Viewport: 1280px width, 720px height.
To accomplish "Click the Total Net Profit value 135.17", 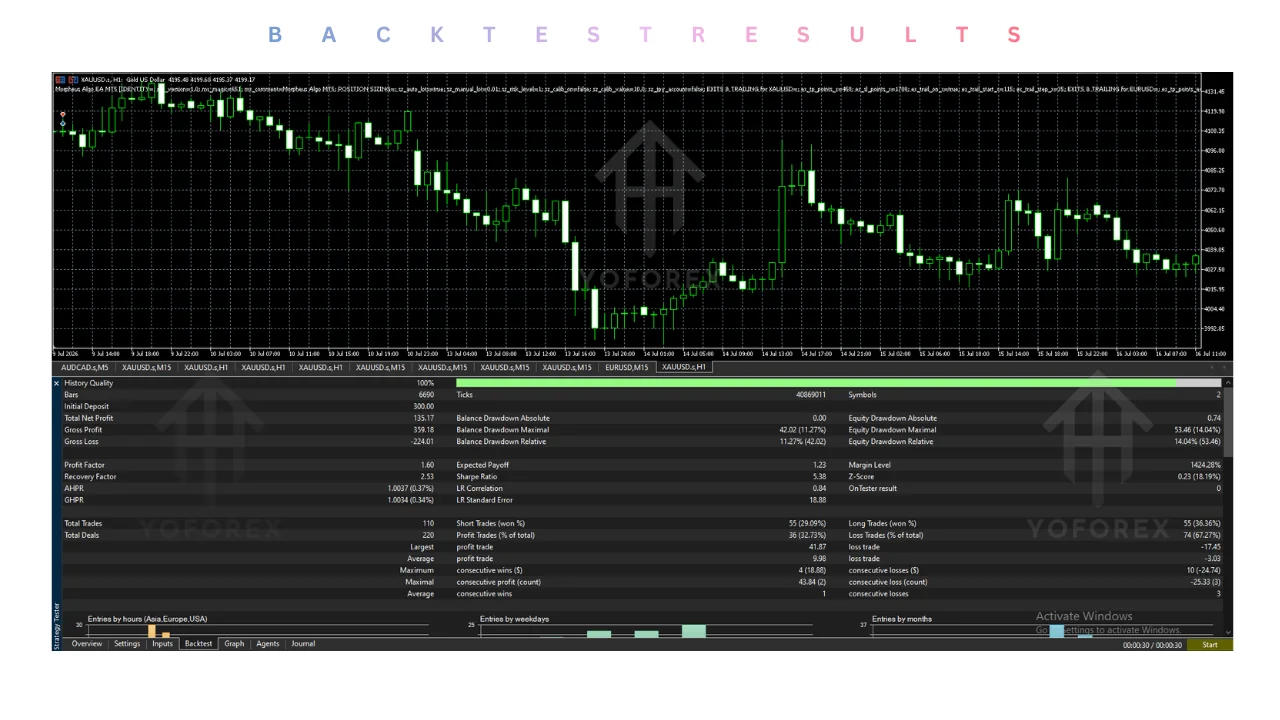I will pyautogui.click(x=423, y=418).
